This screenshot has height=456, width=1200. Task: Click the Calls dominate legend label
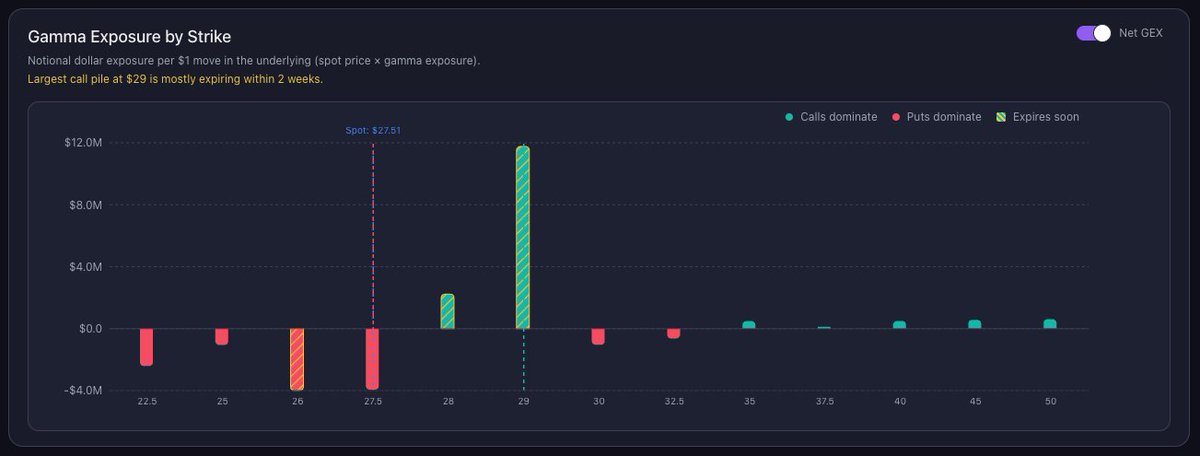[x=839, y=117]
